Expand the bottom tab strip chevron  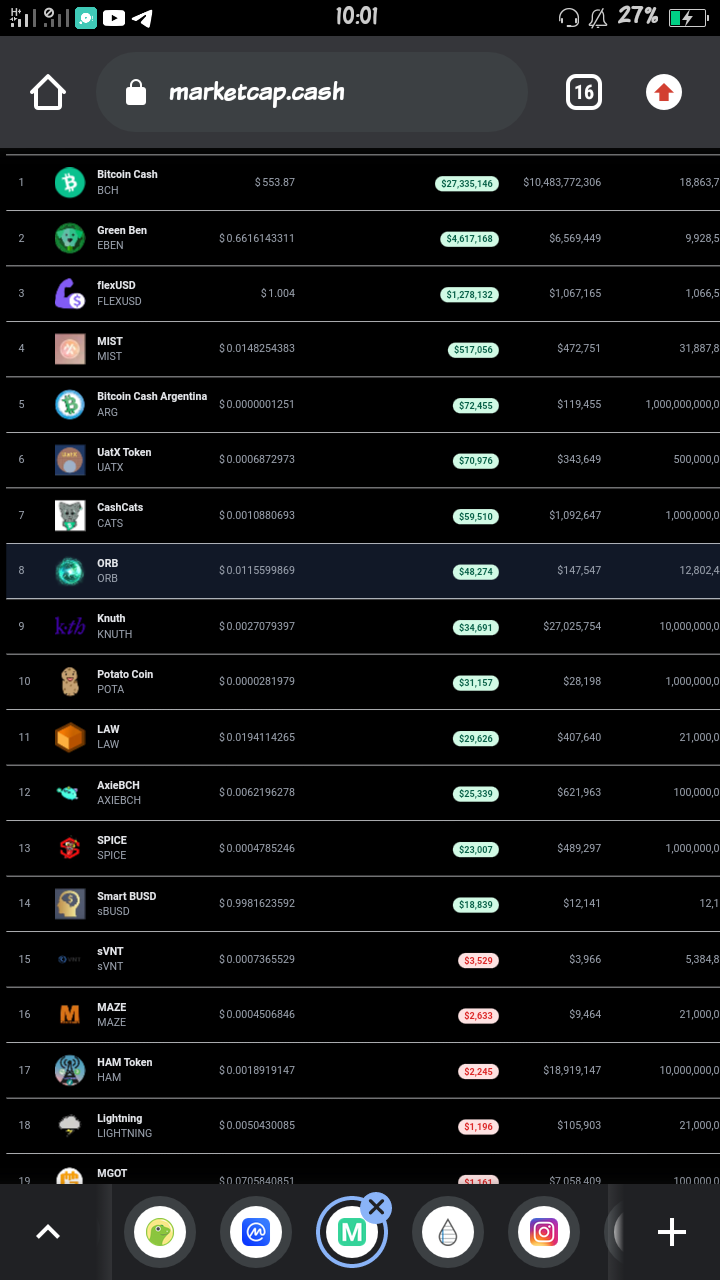tap(48, 1232)
